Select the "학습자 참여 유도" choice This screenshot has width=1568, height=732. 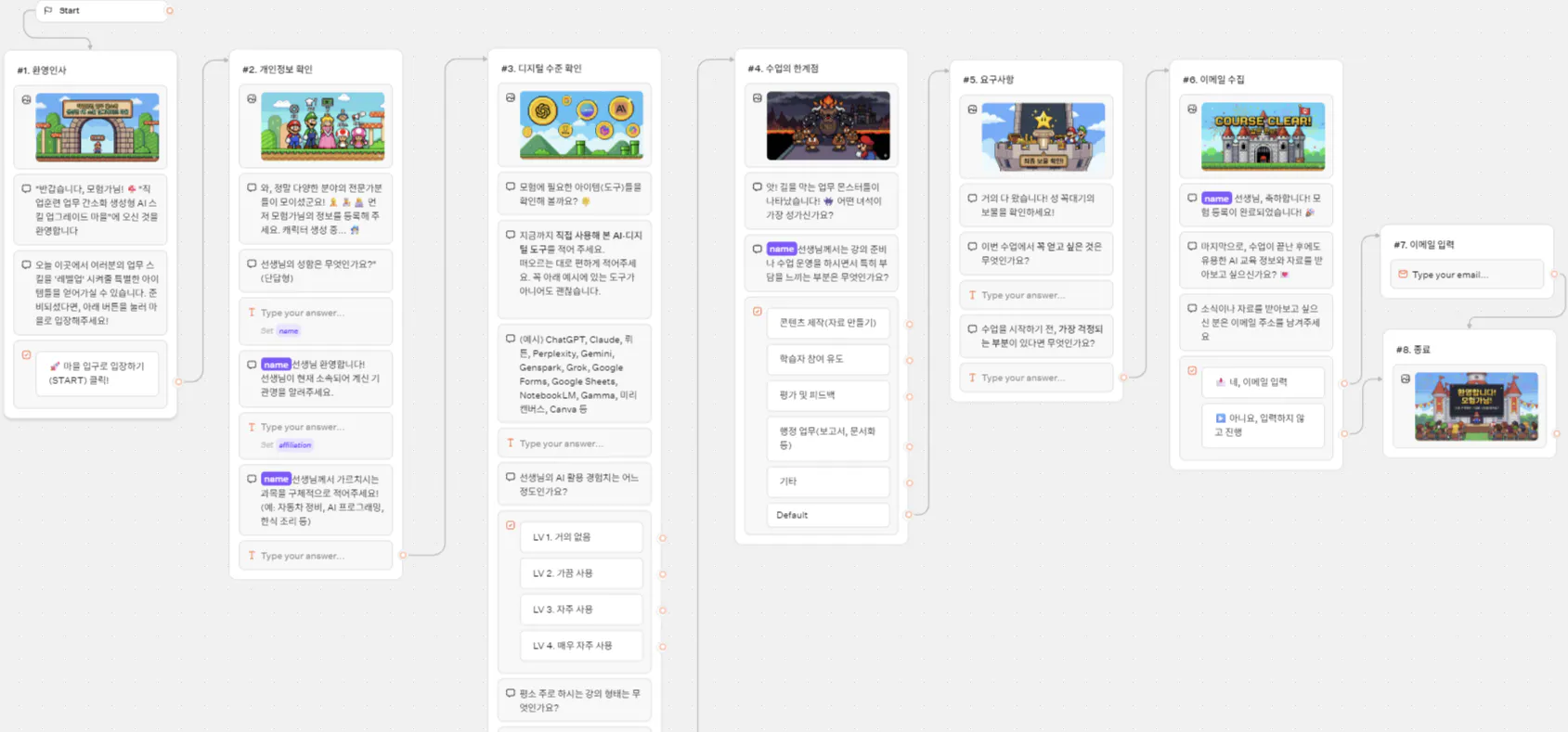point(828,359)
